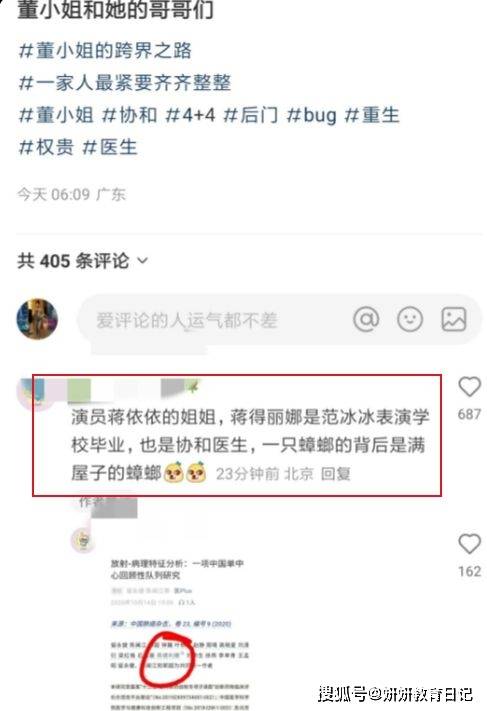Open the #权贵 hashtag
This screenshot has height=711, width=487.
coord(46,147)
